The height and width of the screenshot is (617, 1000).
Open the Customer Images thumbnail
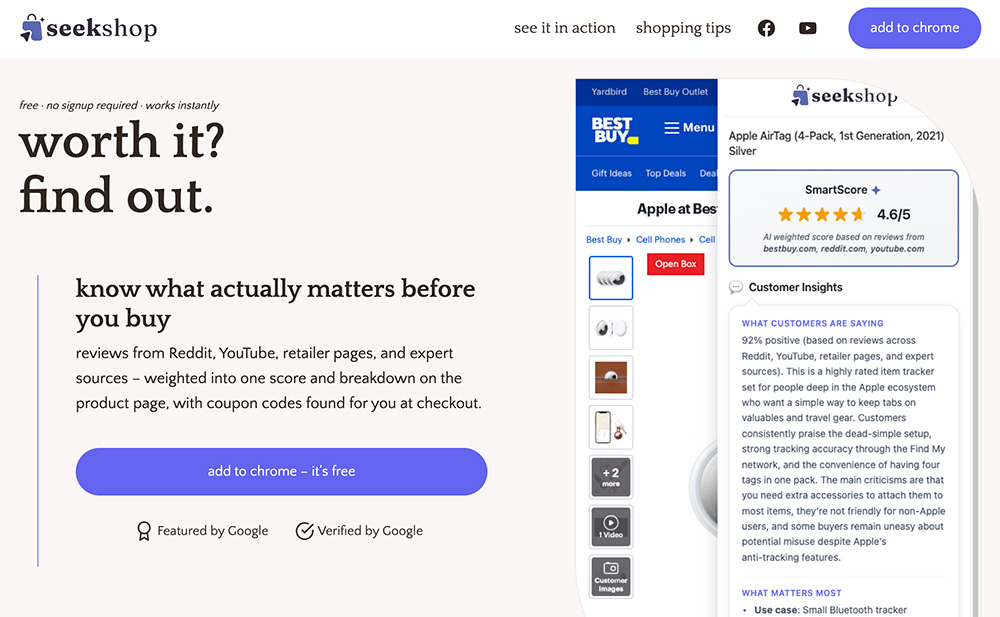(x=611, y=577)
